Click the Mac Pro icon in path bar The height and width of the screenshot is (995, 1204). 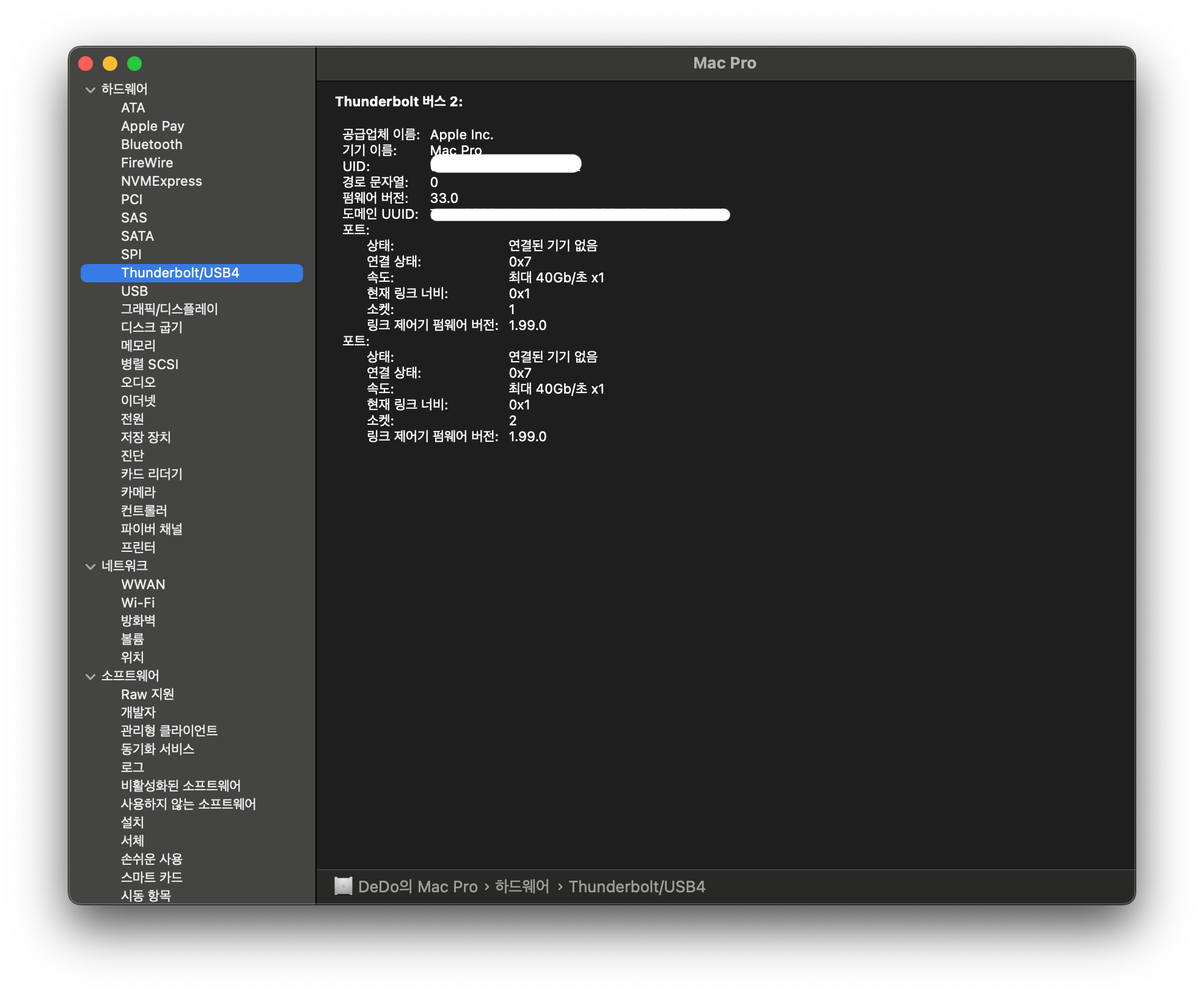coord(343,886)
